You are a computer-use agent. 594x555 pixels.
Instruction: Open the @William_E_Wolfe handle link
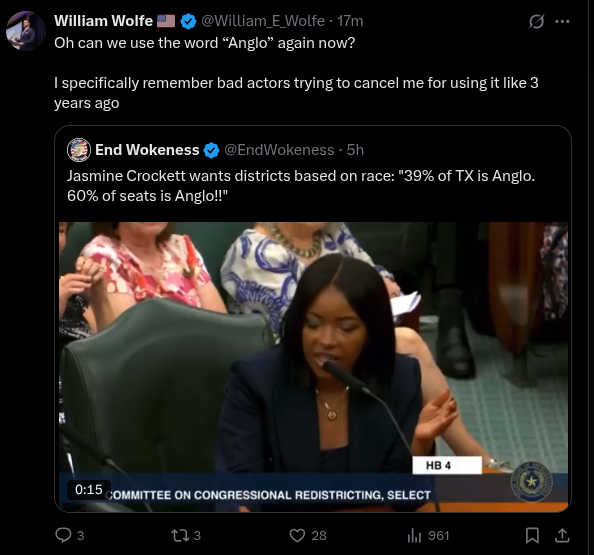point(263,21)
